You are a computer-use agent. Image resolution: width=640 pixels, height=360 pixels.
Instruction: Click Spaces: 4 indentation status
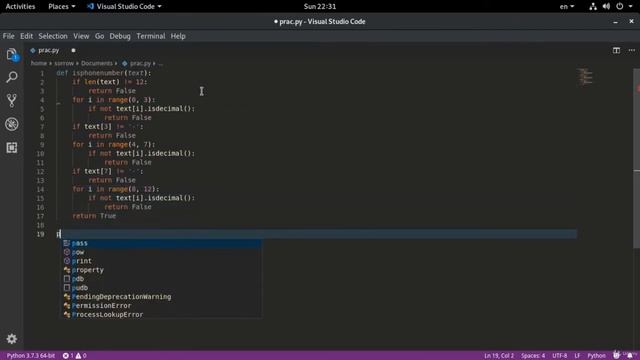tap(533, 356)
